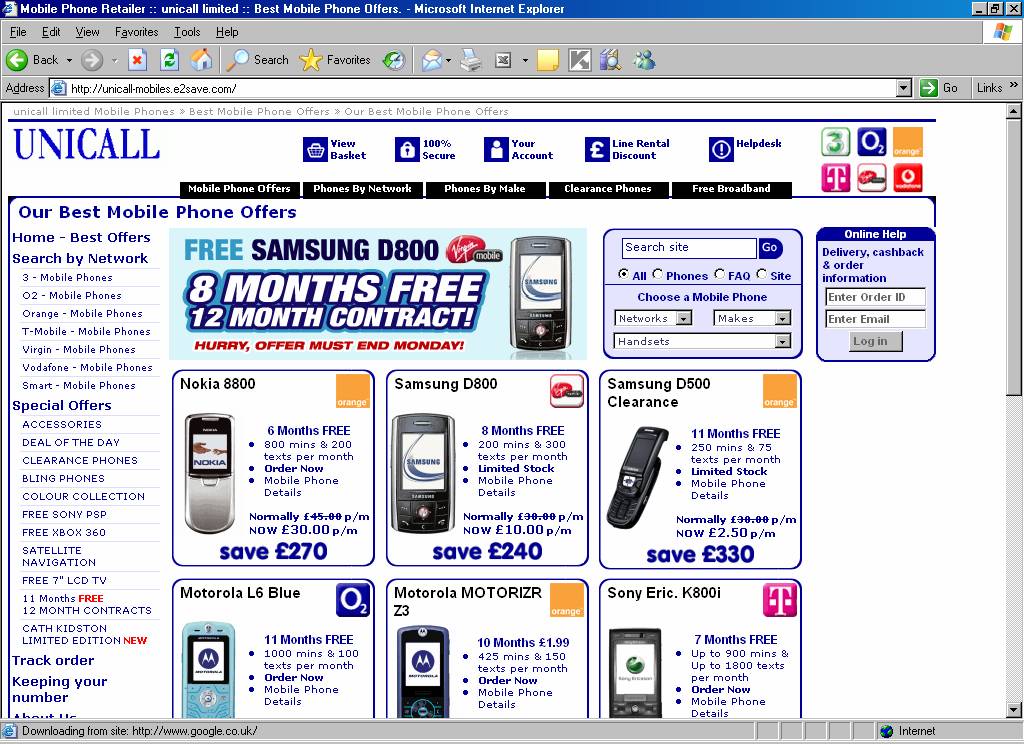Click the browser address bar URL
Image resolution: width=1024 pixels, height=744 pixels.
click(x=154, y=88)
